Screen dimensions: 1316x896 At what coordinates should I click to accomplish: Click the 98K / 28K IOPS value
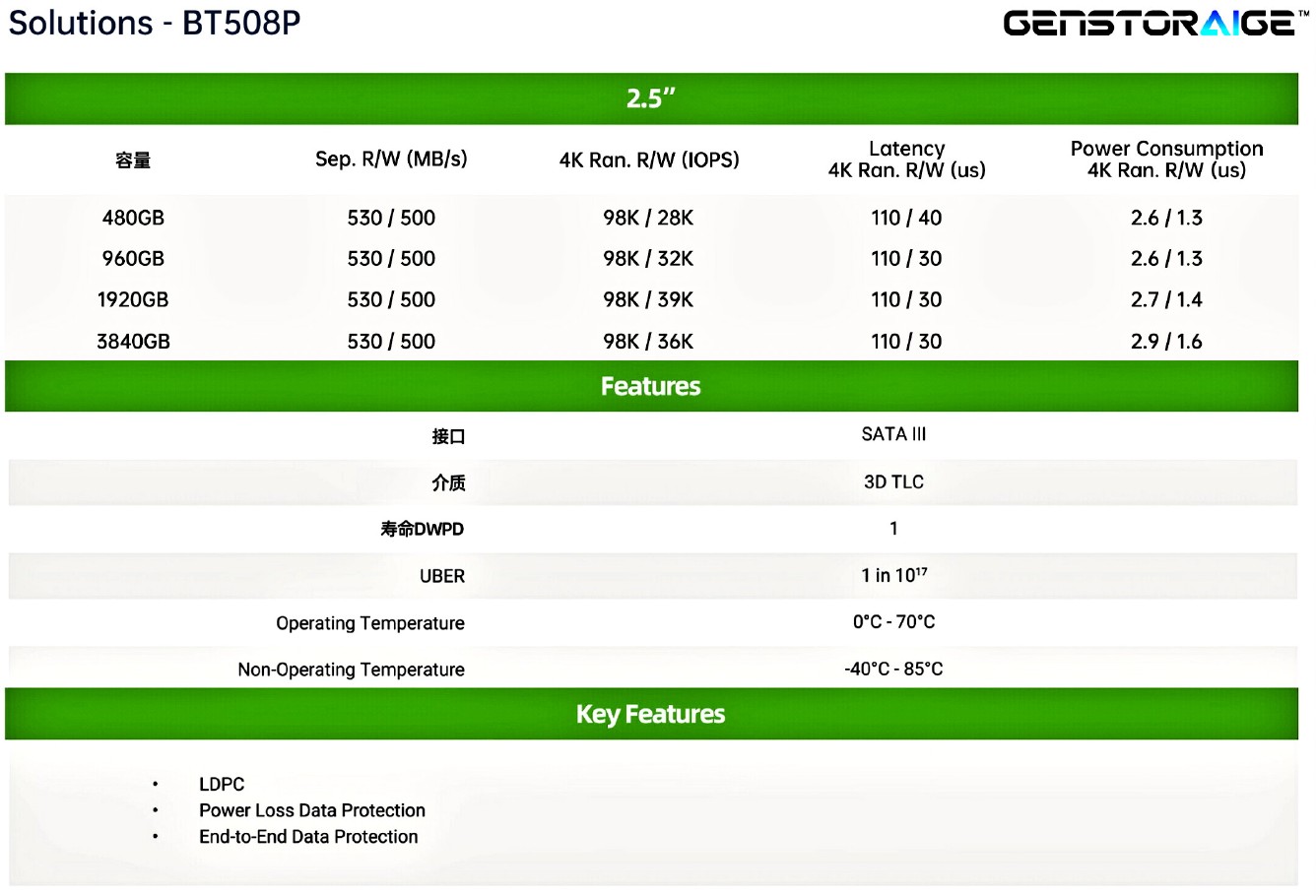coord(648,218)
